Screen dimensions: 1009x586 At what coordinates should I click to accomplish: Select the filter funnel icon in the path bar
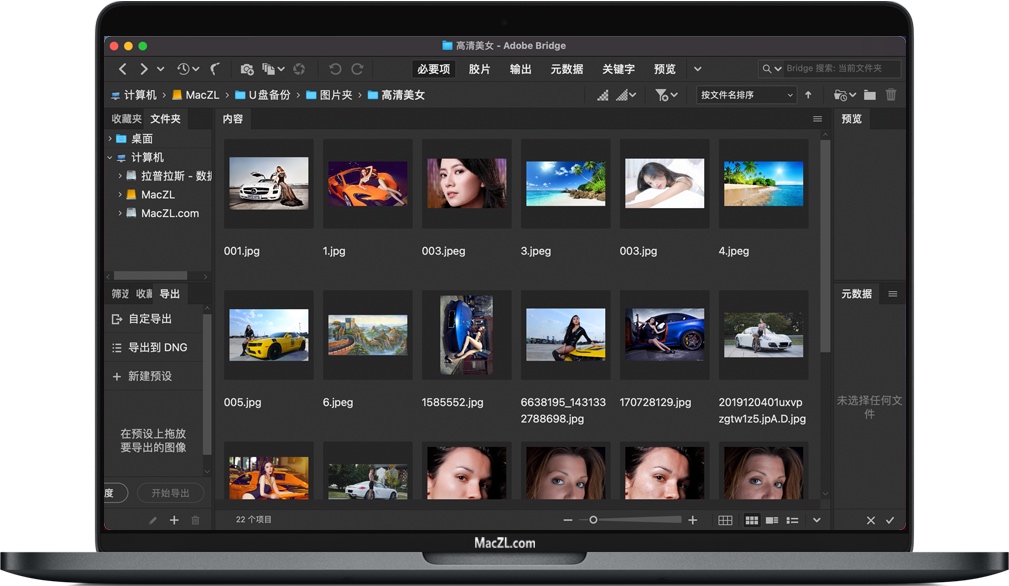tap(660, 94)
